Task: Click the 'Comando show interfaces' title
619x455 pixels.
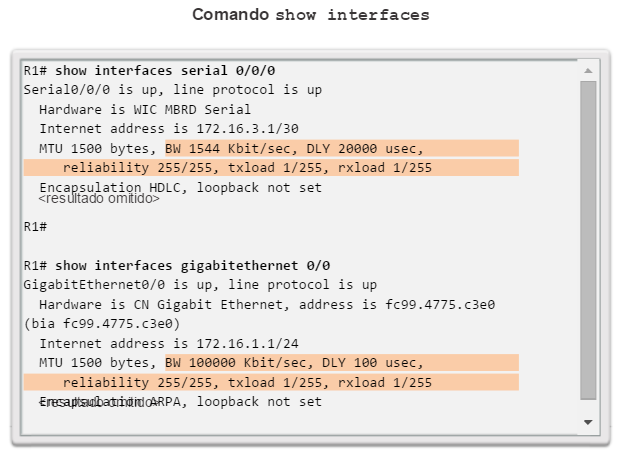Action: [x=311, y=15]
